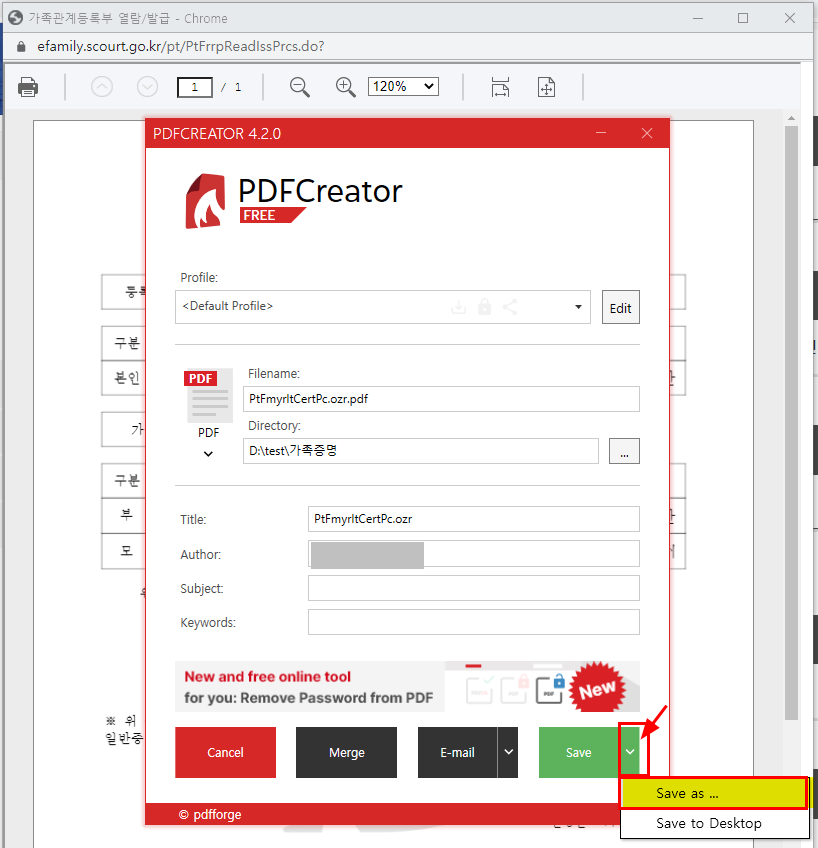This screenshot has width=818, height=848.
Task: Expand the Save button dropdown arrow
Action: coord(630,752)
